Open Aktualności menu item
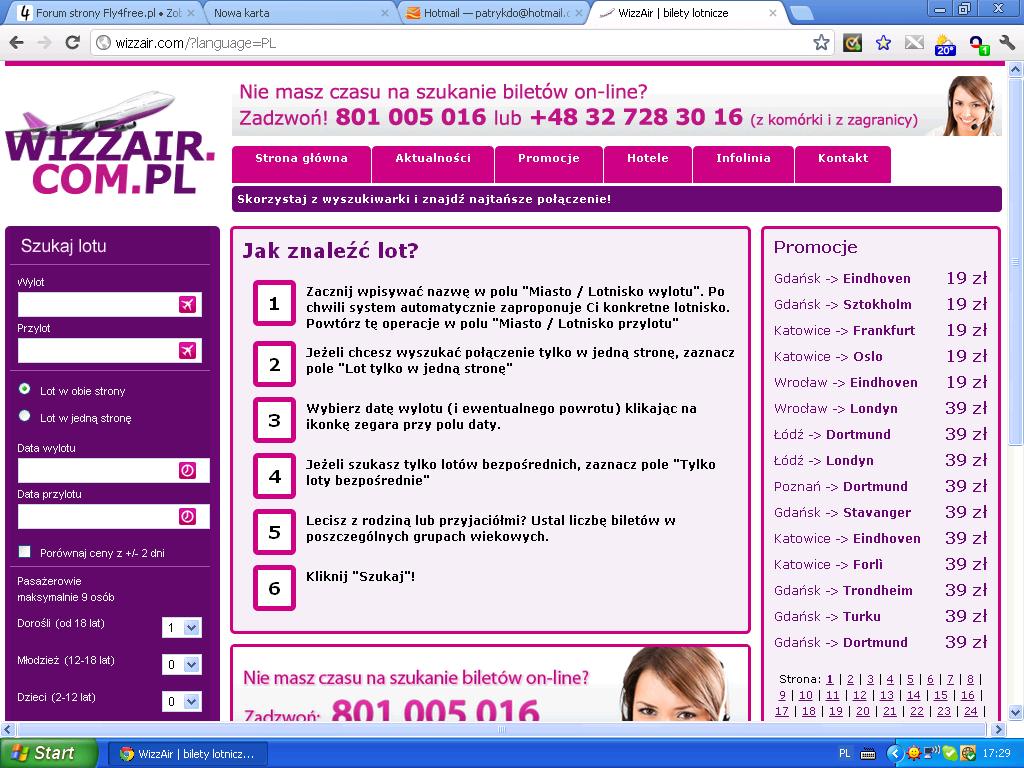Image resolution: width=1024 pixels, height=768 pixels. pos(433,163)
